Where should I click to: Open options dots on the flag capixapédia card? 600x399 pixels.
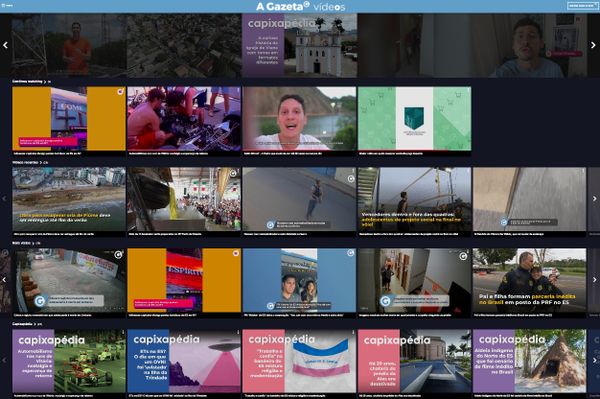(353, 332)
